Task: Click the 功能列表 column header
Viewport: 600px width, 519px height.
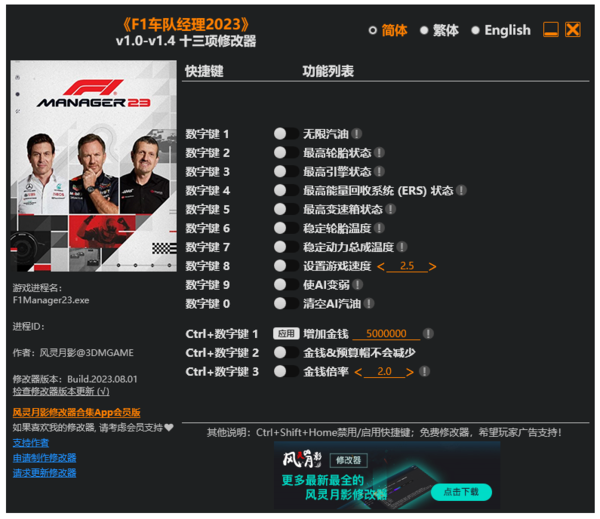Action: [x=328, y=71]
